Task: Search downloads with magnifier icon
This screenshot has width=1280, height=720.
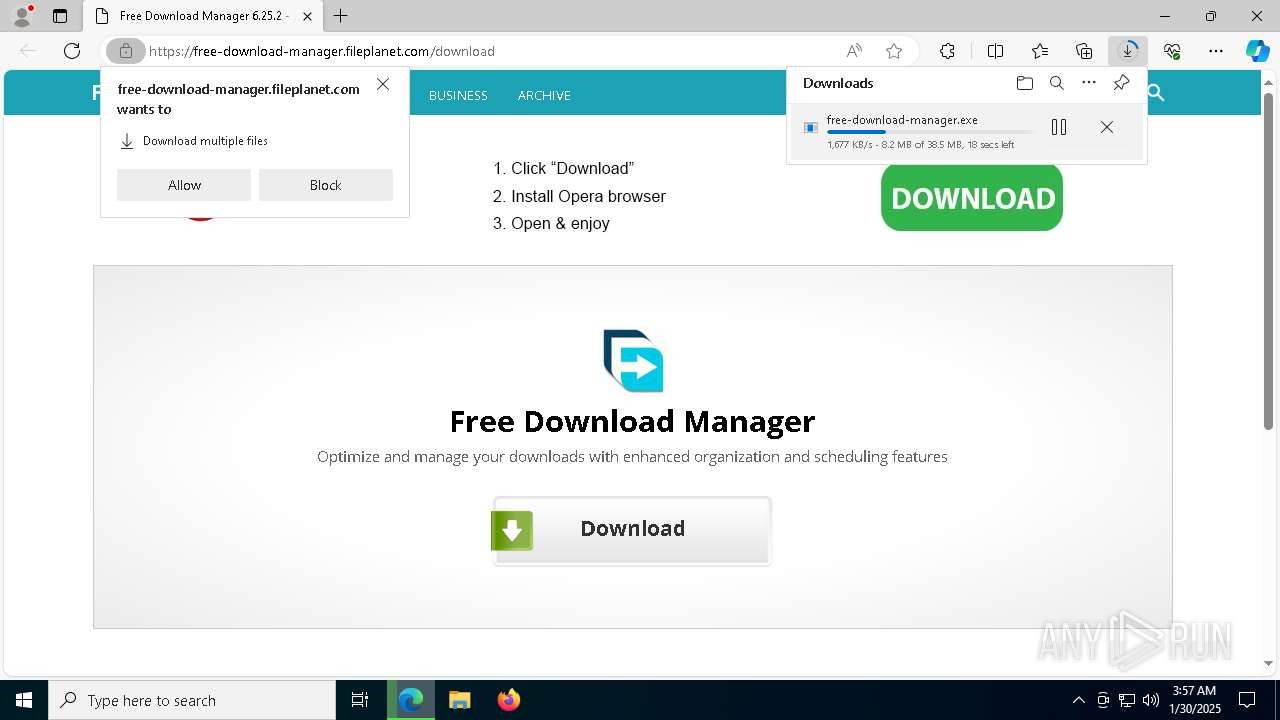Action: 1057,83
